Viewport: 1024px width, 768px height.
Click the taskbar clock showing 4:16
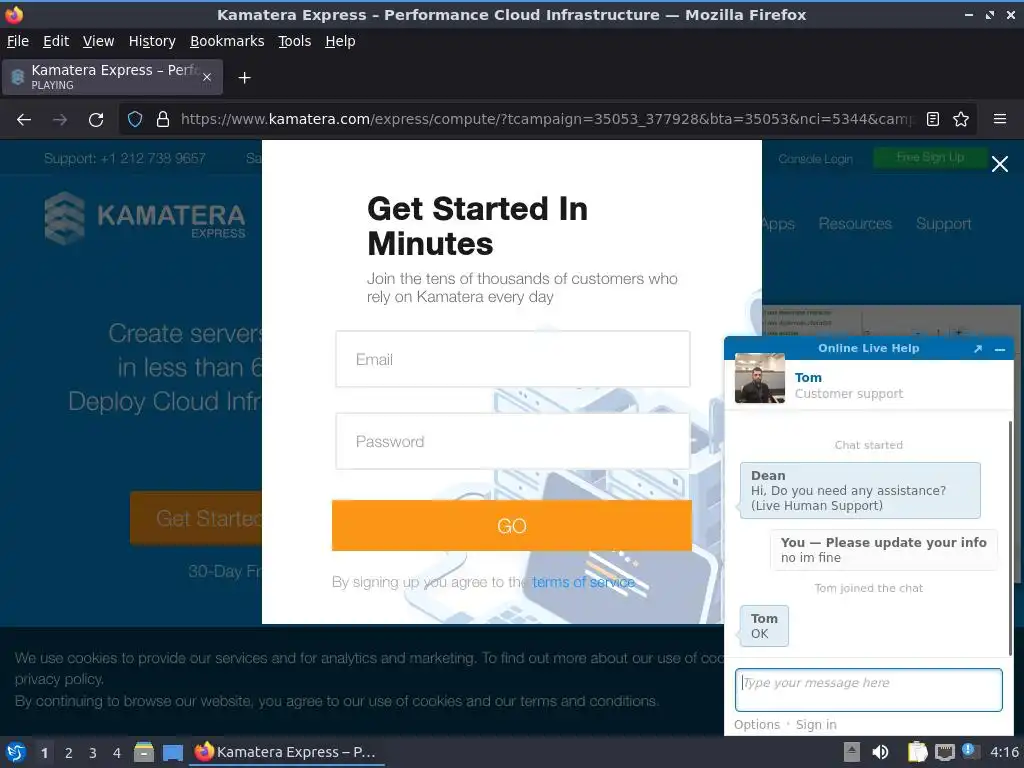coord(1004,752)
